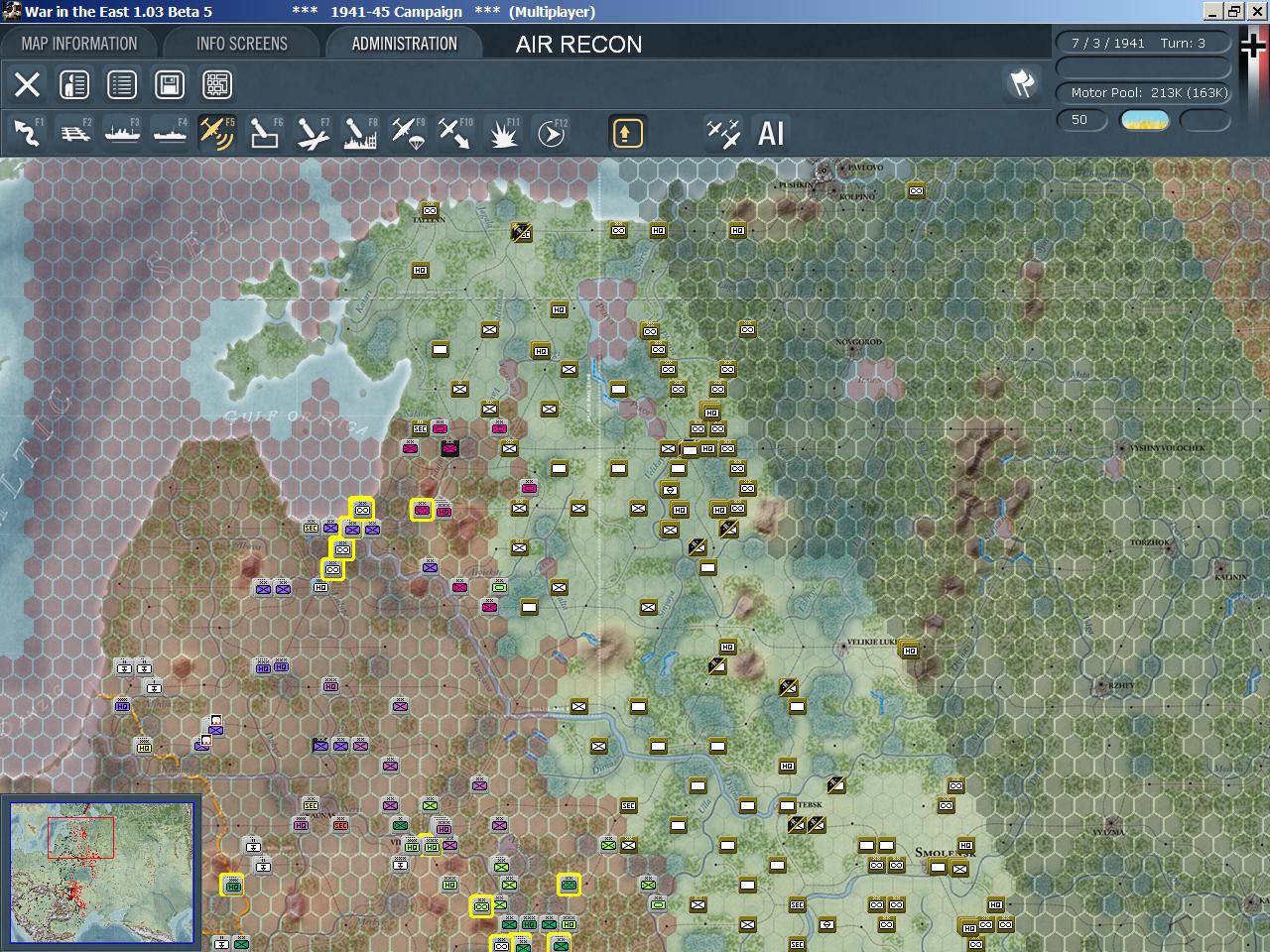Select the F4 amphibious ship mode icon
The height and width of the screenshot is (952, 1270).
point(170,133)
